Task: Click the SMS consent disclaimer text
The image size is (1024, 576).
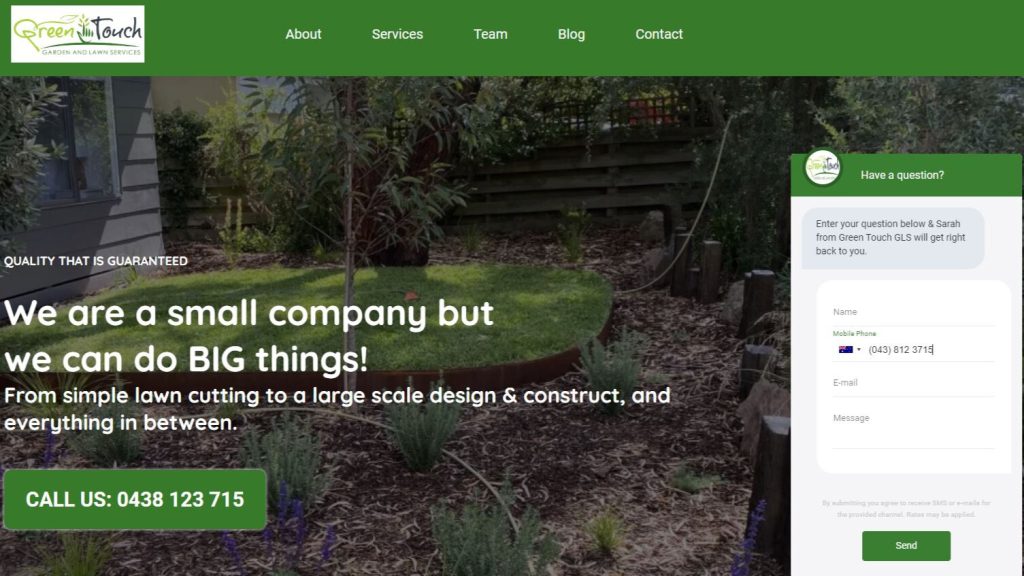Action: 906,509
